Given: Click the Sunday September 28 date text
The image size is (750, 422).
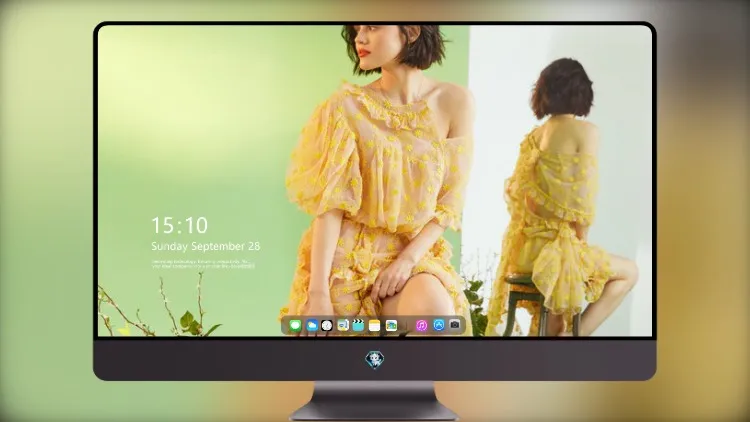Looking at the screenshot, I should 206,246.
